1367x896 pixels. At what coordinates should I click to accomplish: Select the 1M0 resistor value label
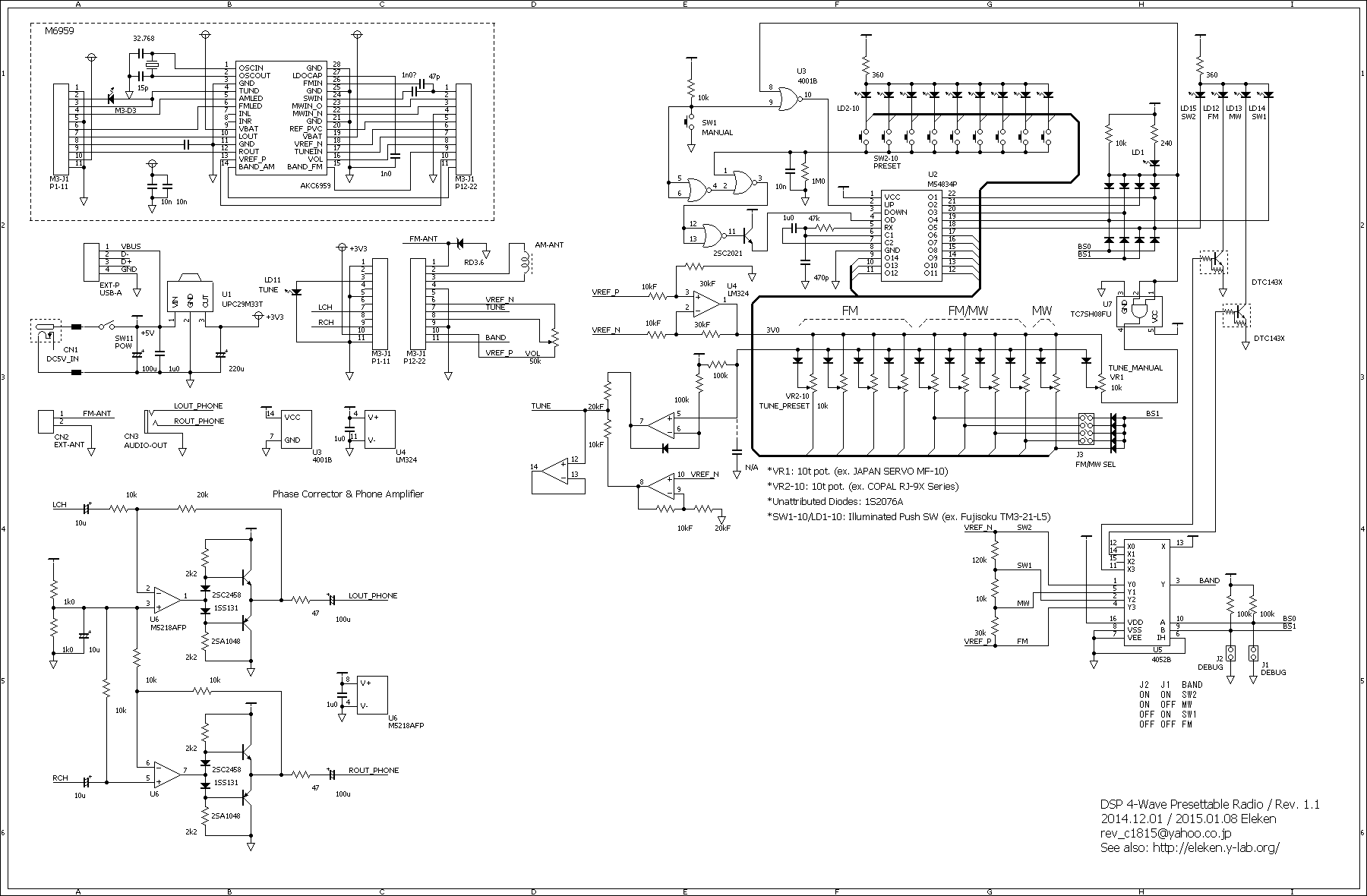tap(819, 182)
